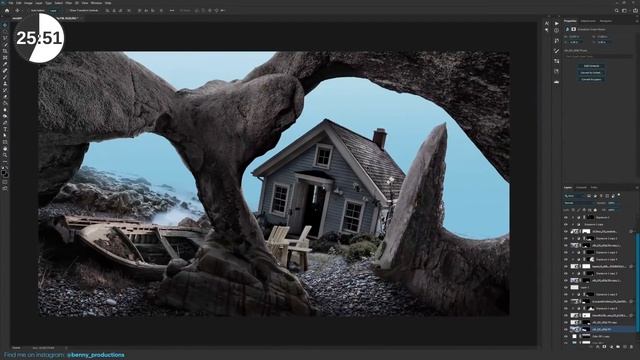Open the search icon at top right

(x=617, y=11)
